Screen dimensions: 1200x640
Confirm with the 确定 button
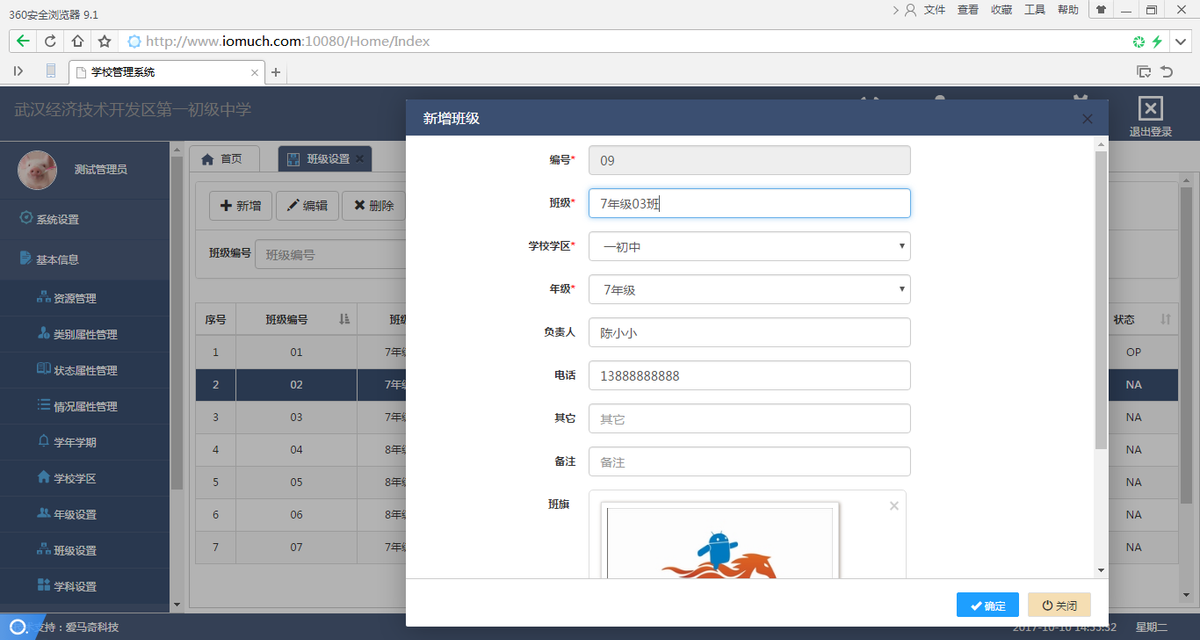[987, 605]
